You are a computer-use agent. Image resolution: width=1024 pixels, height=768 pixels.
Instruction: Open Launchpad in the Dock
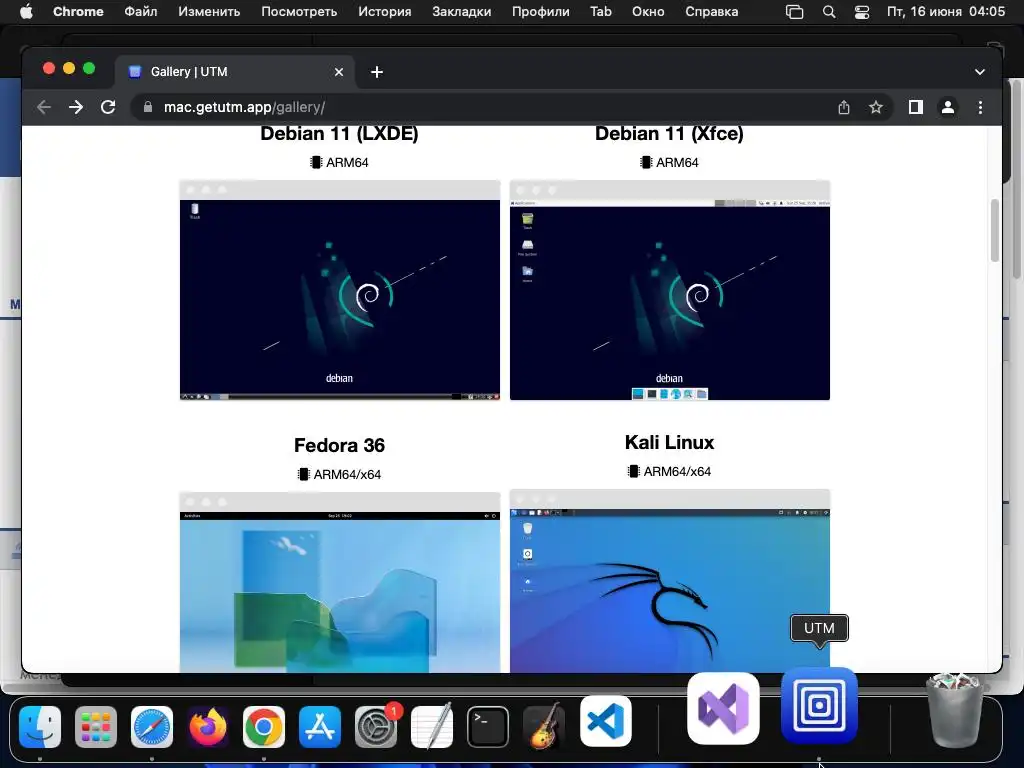coord(96,726)
